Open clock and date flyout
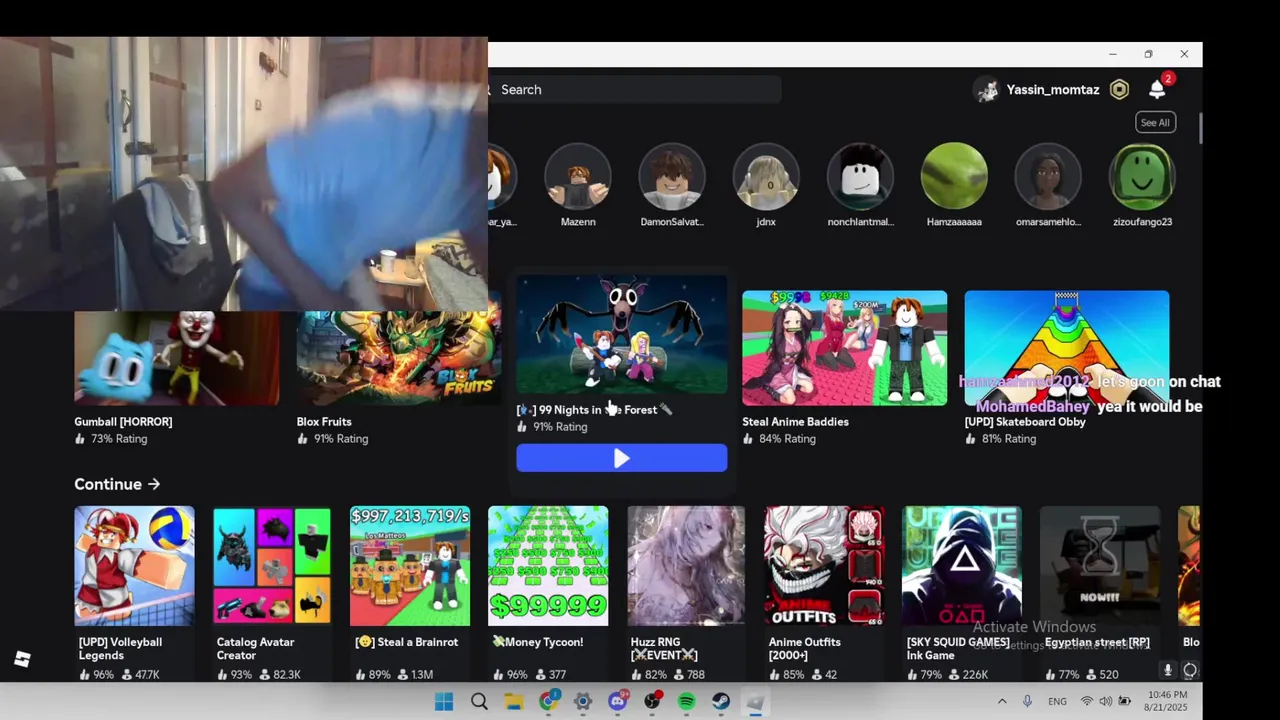 point(1167,701)
